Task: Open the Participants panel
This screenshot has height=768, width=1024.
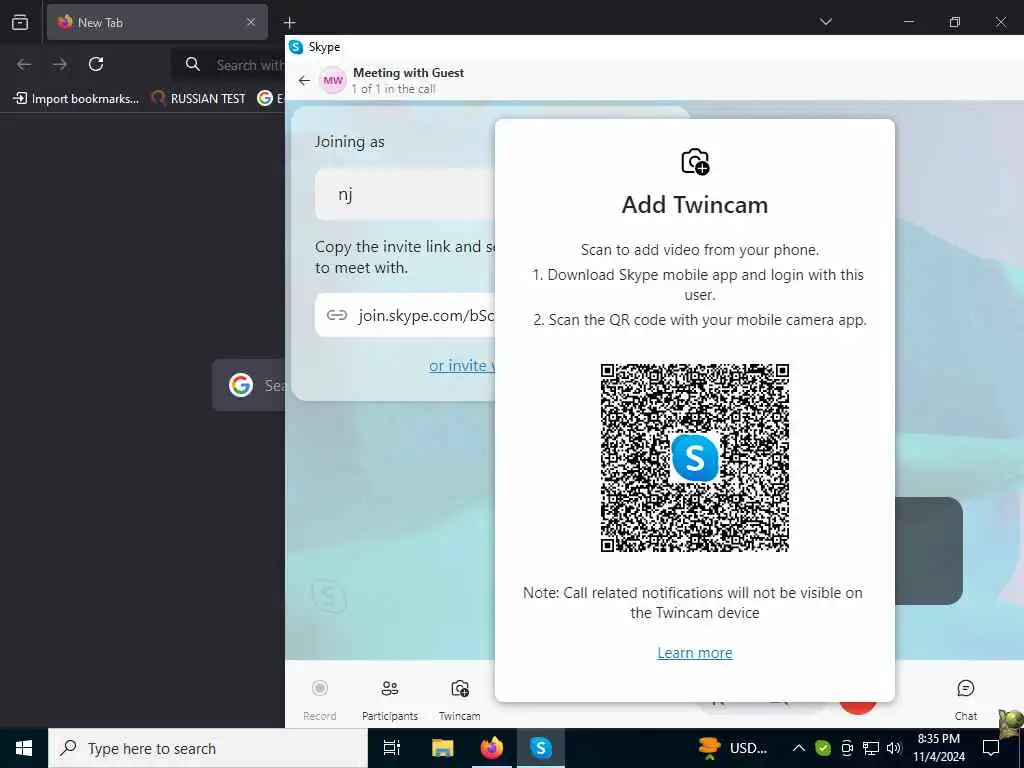Action: point(390,699)
